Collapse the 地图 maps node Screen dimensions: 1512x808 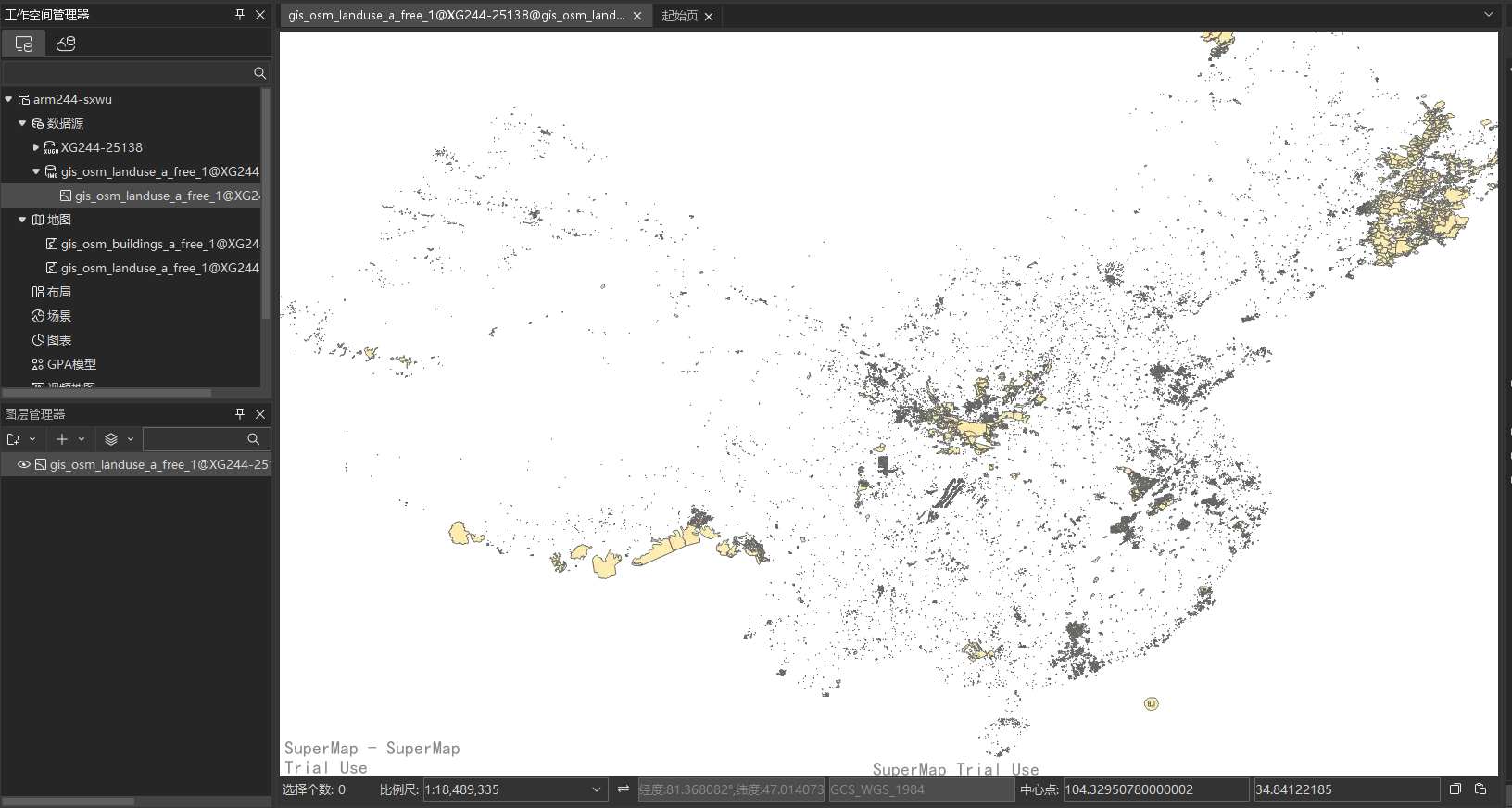coord(22,220)
